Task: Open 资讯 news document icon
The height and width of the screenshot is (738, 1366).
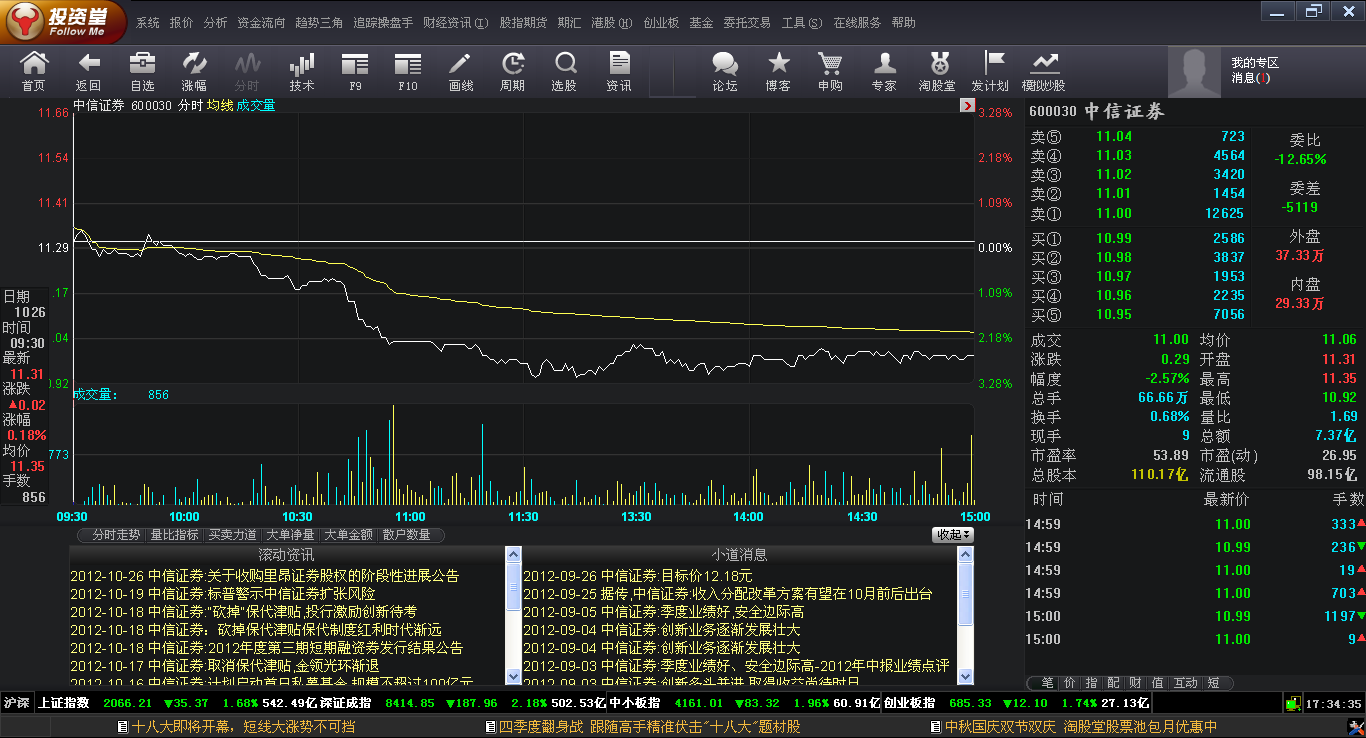Action: point(619,71)
